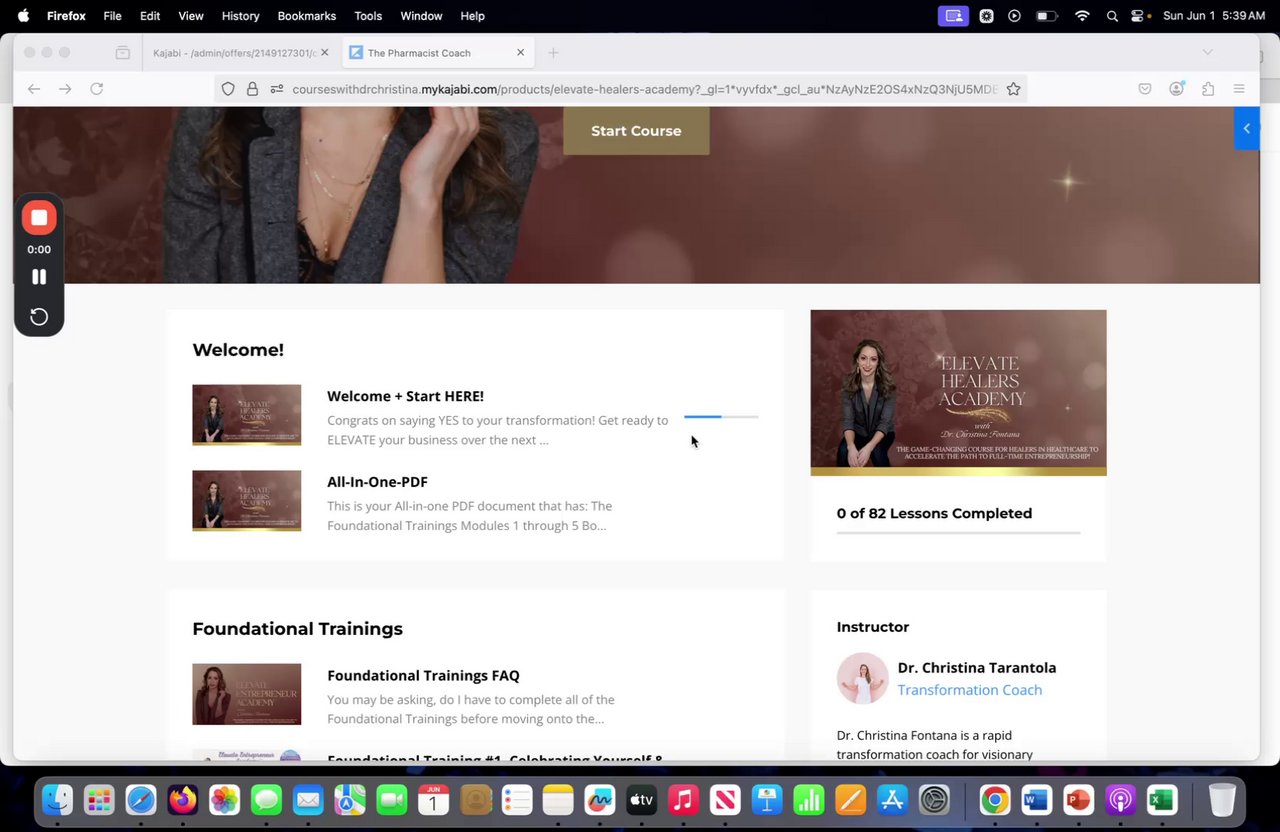
Task: Open the Trash in the Dock
Action: click(x=1222, y=800)
